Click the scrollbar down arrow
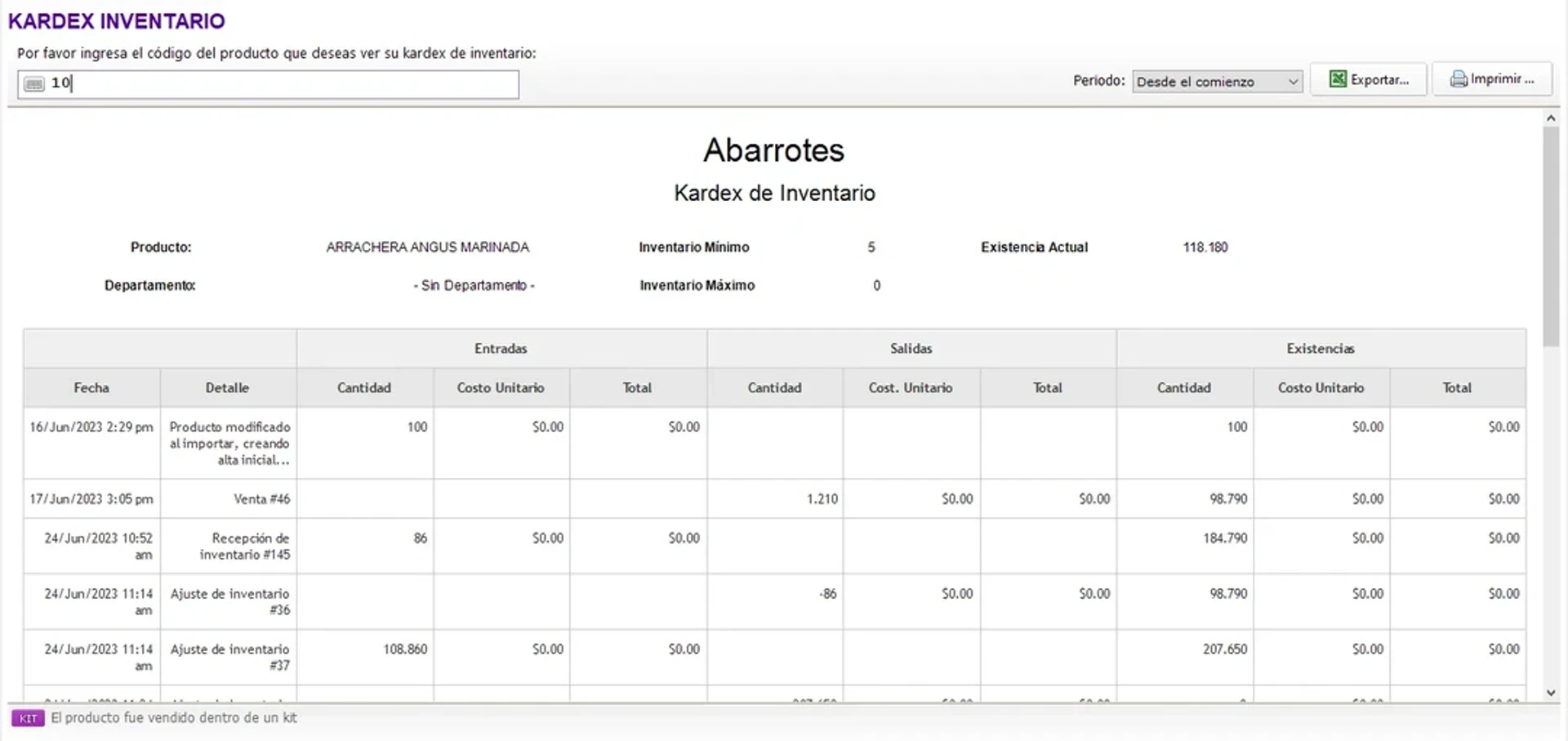Image resolution: width=1568 pixels, height=741 pixels. pyautogui.click(x=1551, y=693)
